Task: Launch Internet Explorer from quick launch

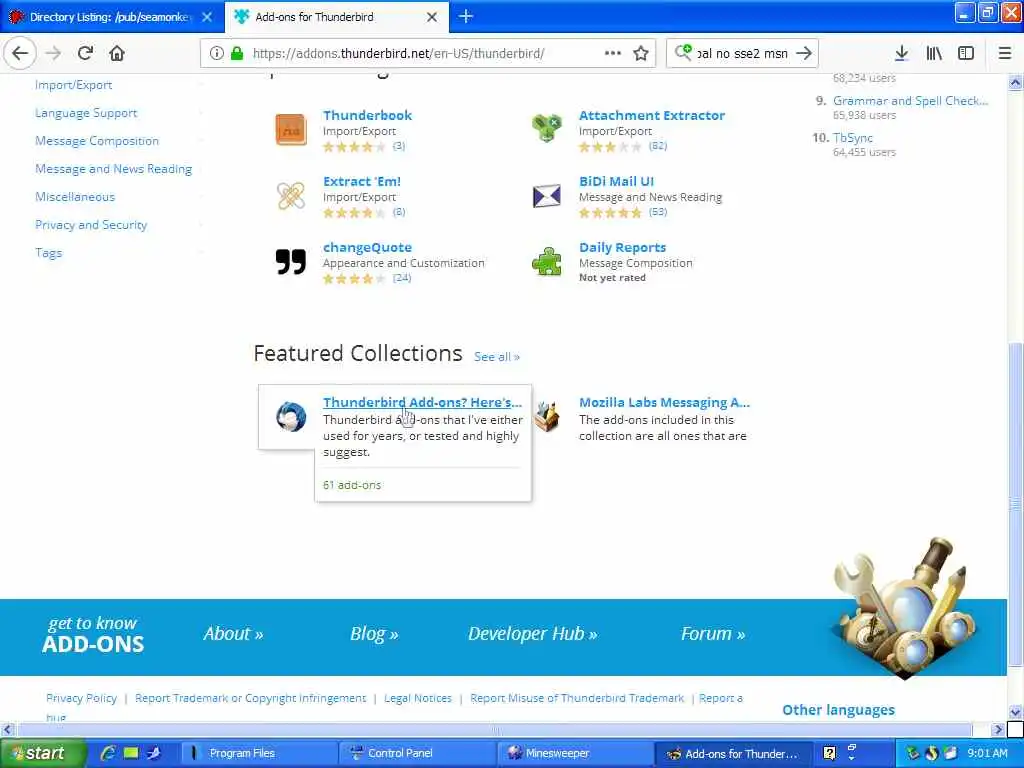Action: 108,753
